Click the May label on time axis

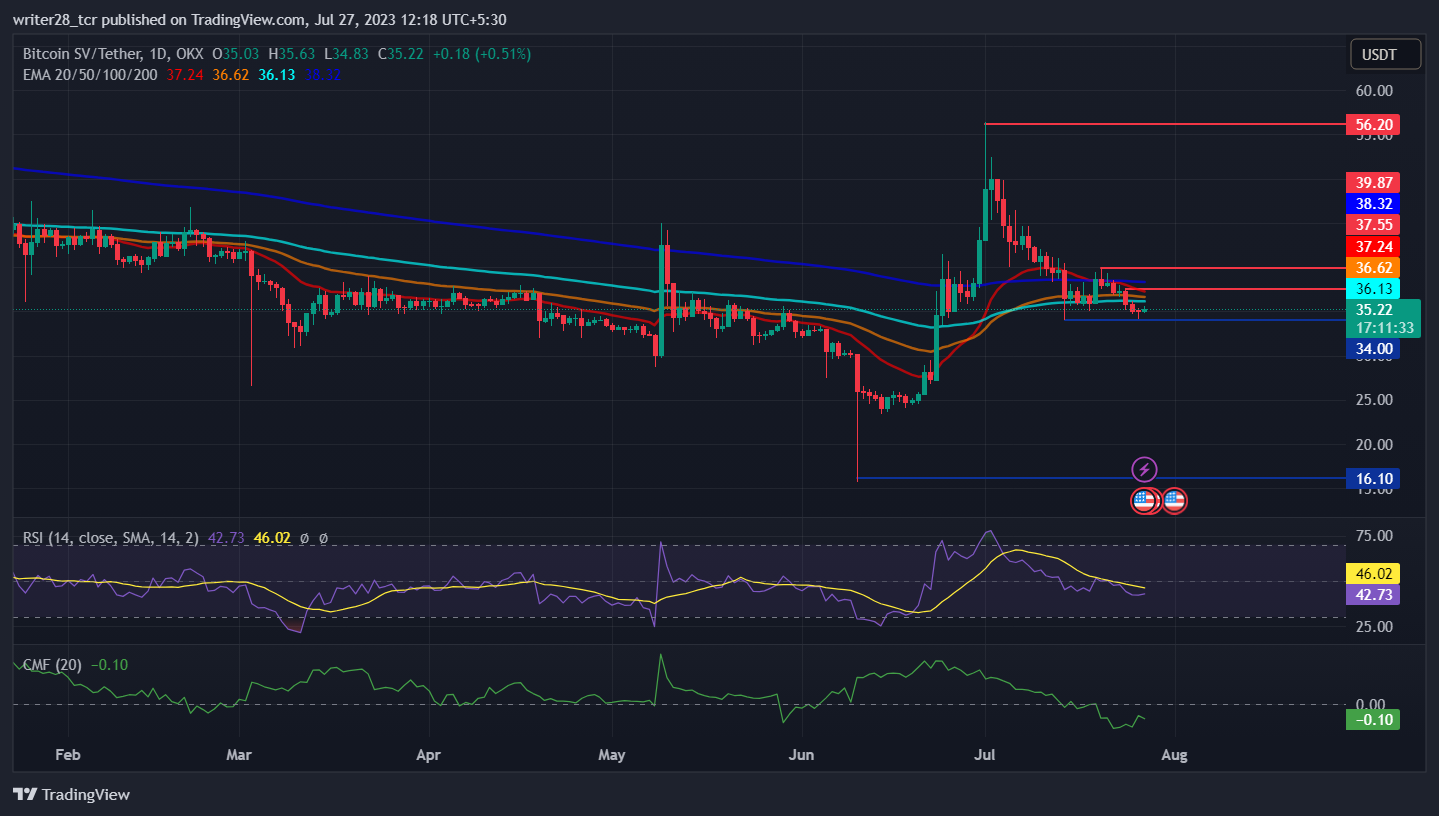point(611,754)
